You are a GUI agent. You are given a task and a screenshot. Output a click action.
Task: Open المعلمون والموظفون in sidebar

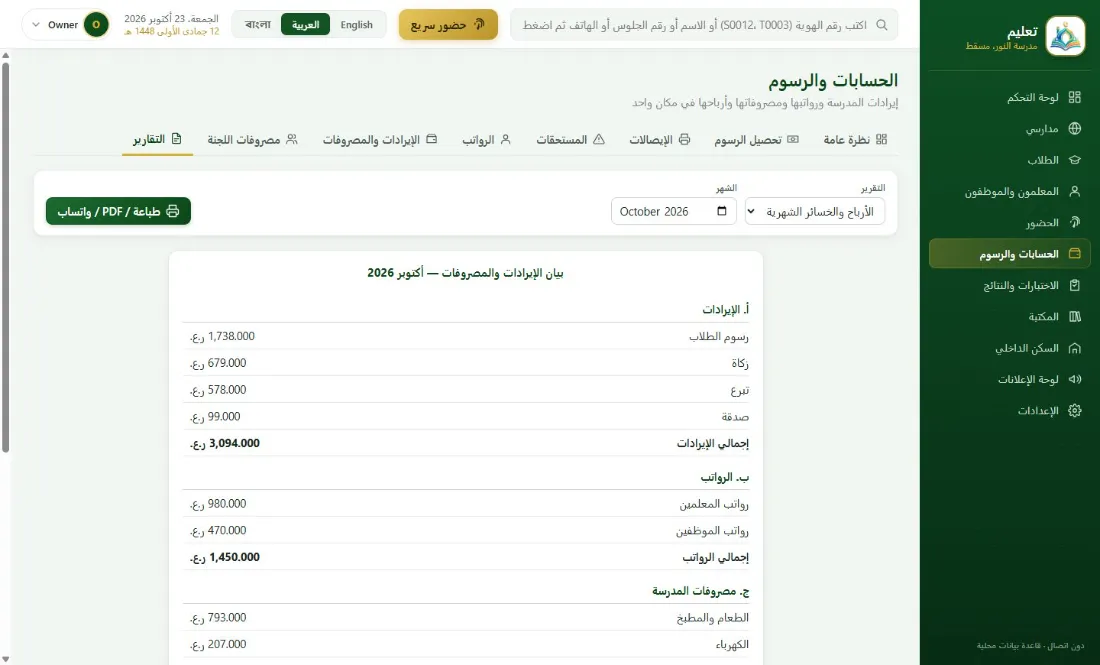point(1010,191)
